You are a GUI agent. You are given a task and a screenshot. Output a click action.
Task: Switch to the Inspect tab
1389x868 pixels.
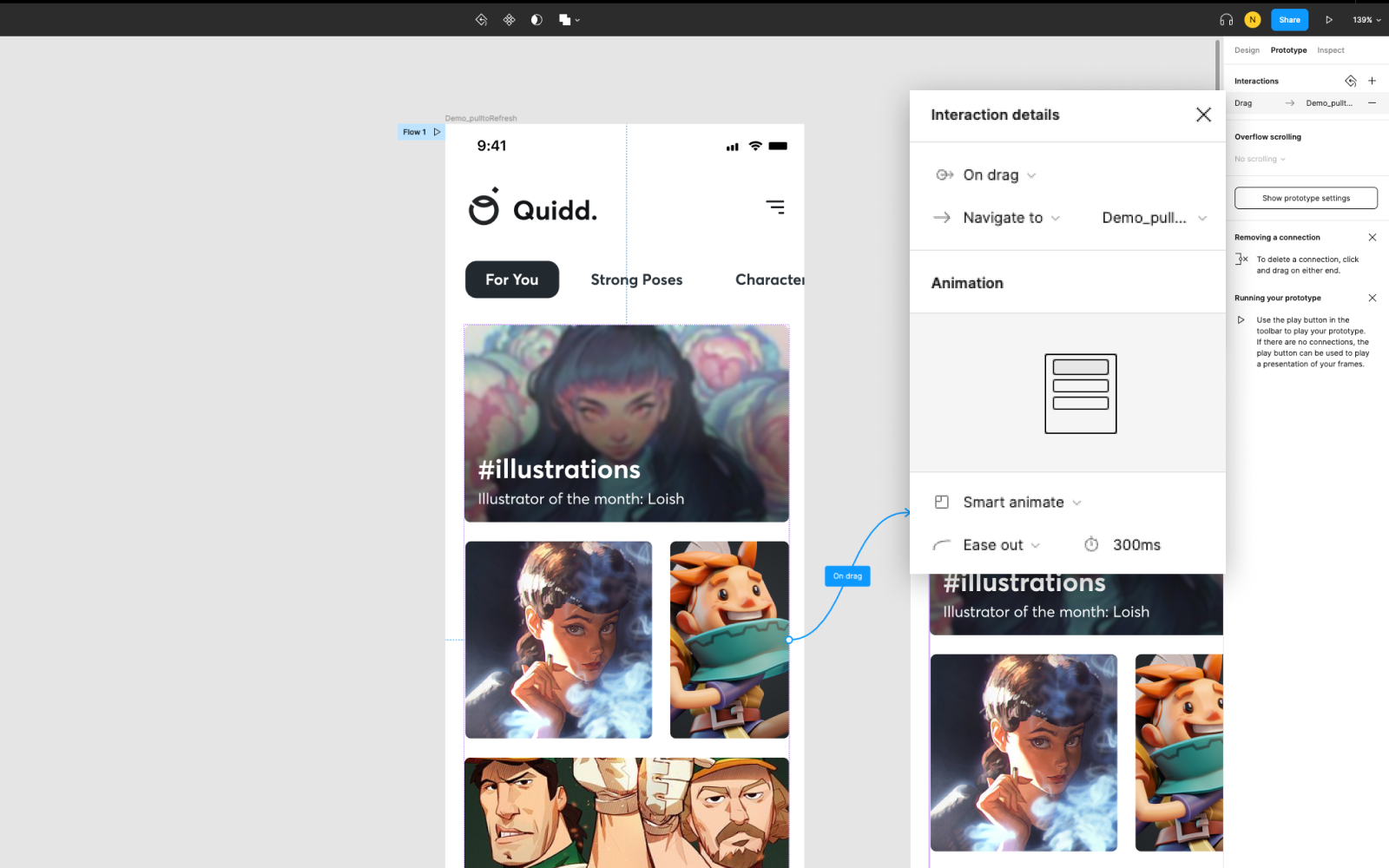point(1330,50)
